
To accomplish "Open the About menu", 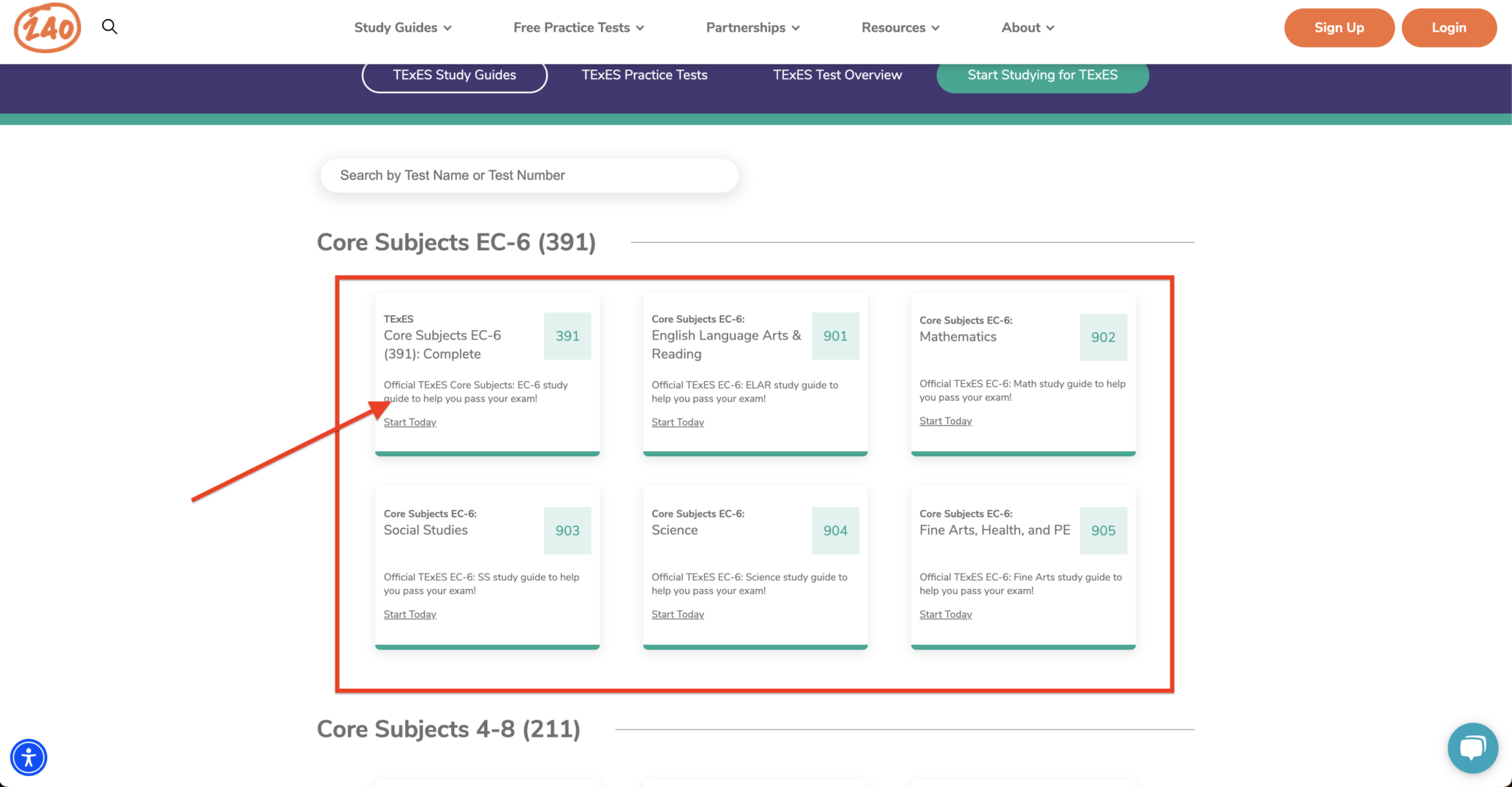I will [x=1027, y=28].
